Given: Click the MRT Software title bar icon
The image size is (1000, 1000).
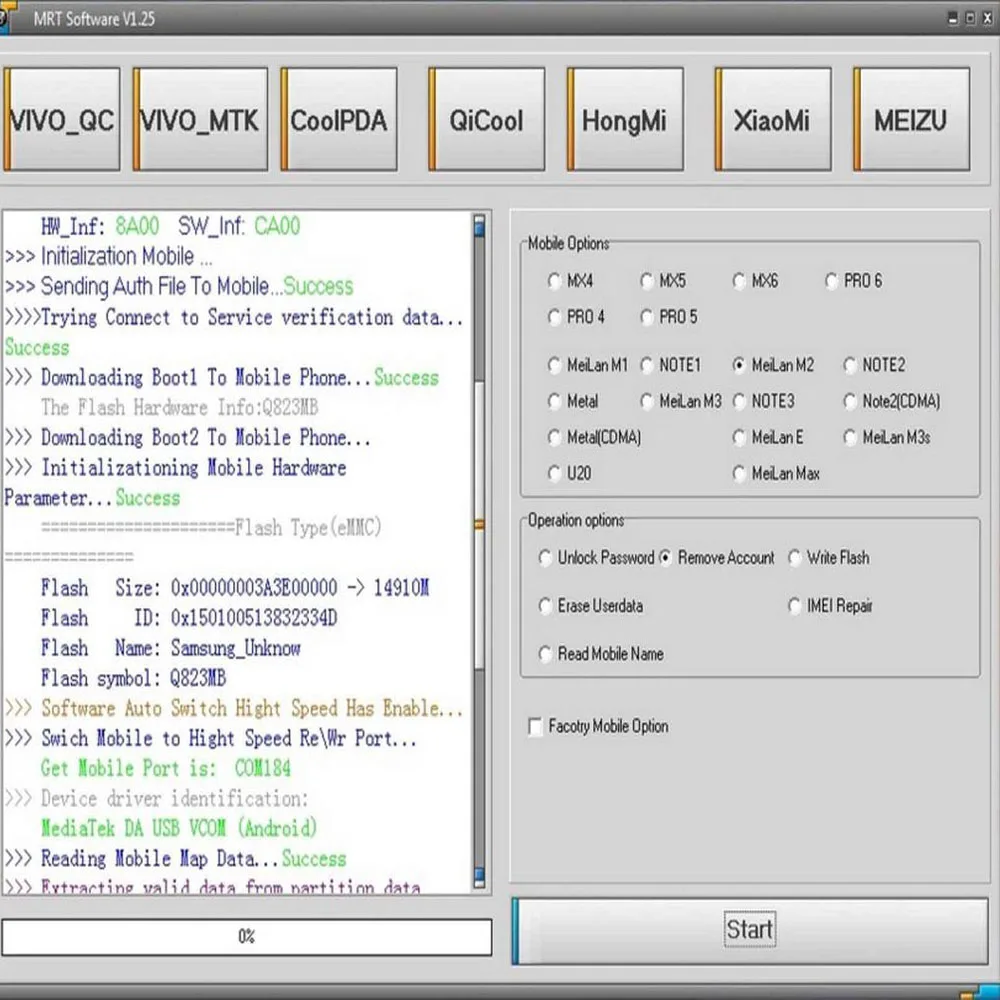Looking at the screenshot, I should (6, 17).
